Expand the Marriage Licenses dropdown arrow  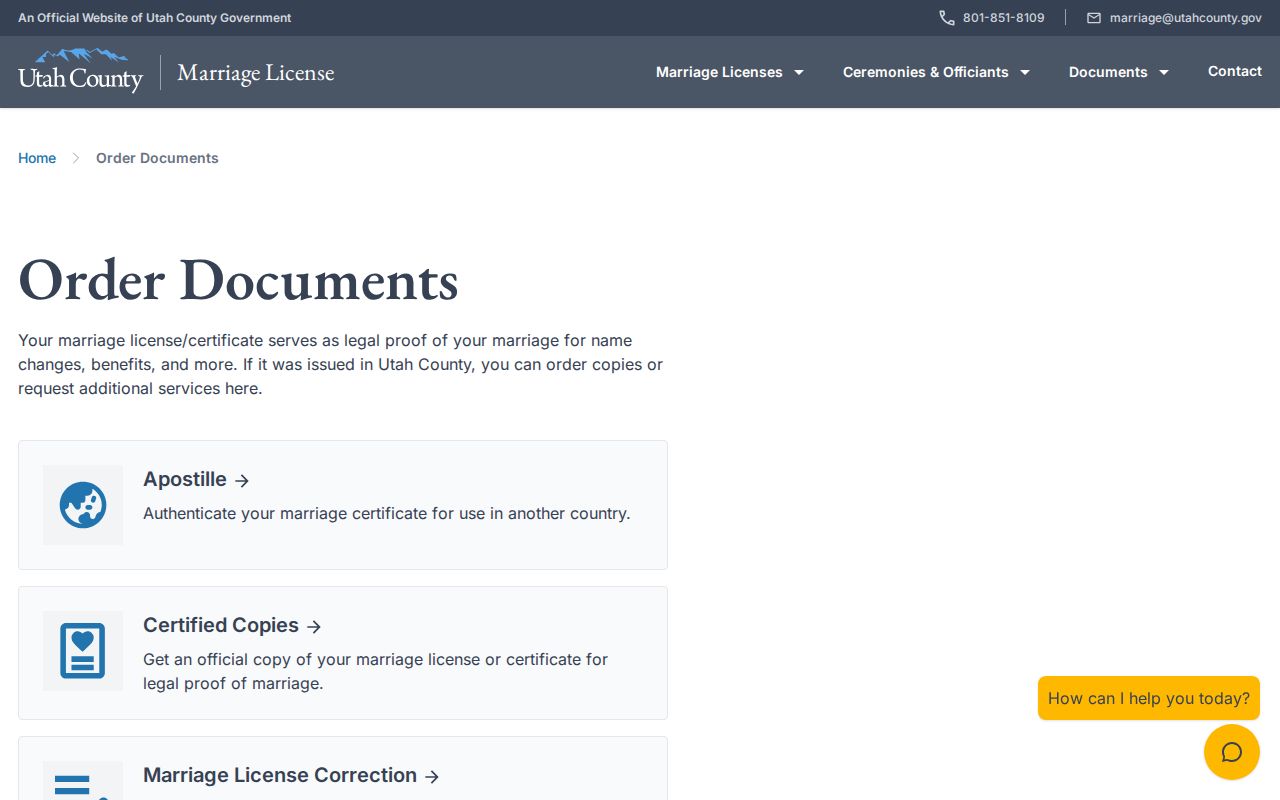tap(799, 72)
